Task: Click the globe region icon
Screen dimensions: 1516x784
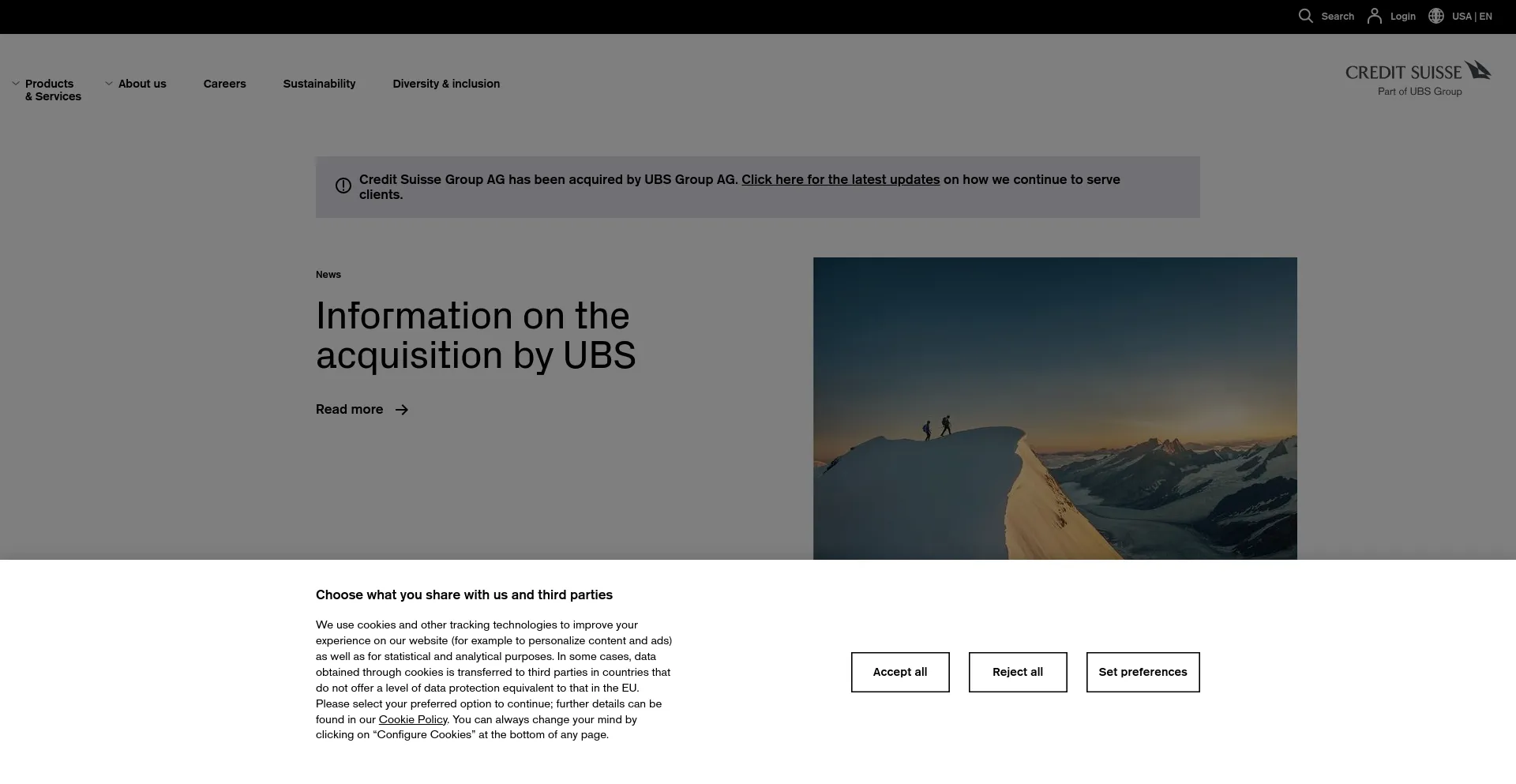Action: point(1436,16)
